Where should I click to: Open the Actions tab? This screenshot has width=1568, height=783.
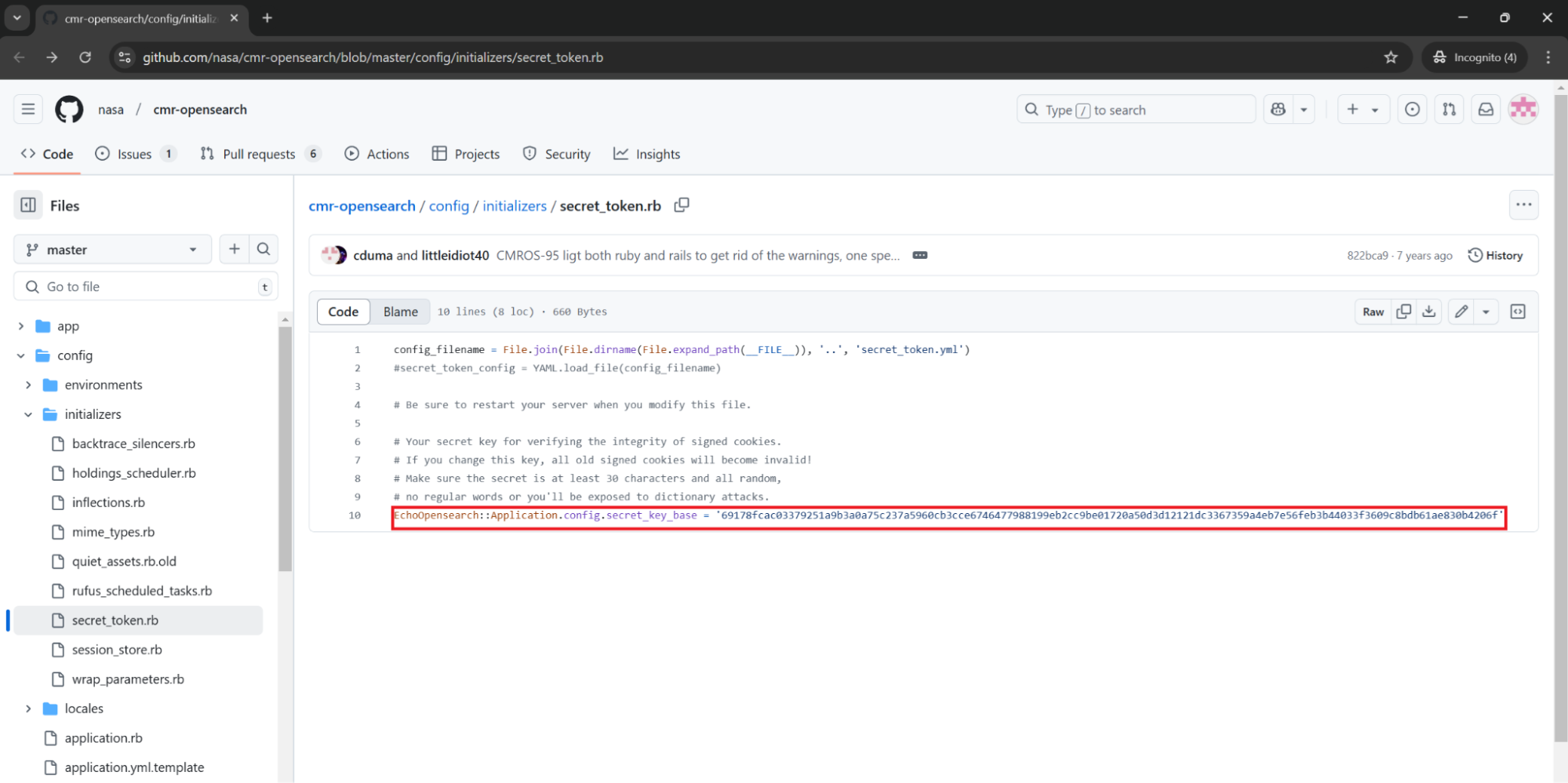[x=377, y=154]
